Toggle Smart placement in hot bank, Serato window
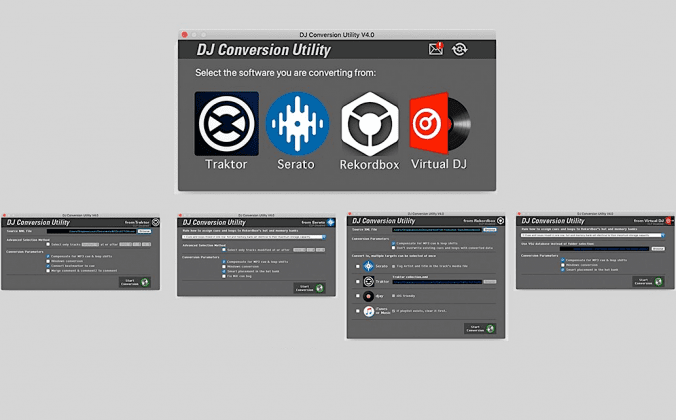This screenshot has height=420, width=676. click(x=224, y=271)
